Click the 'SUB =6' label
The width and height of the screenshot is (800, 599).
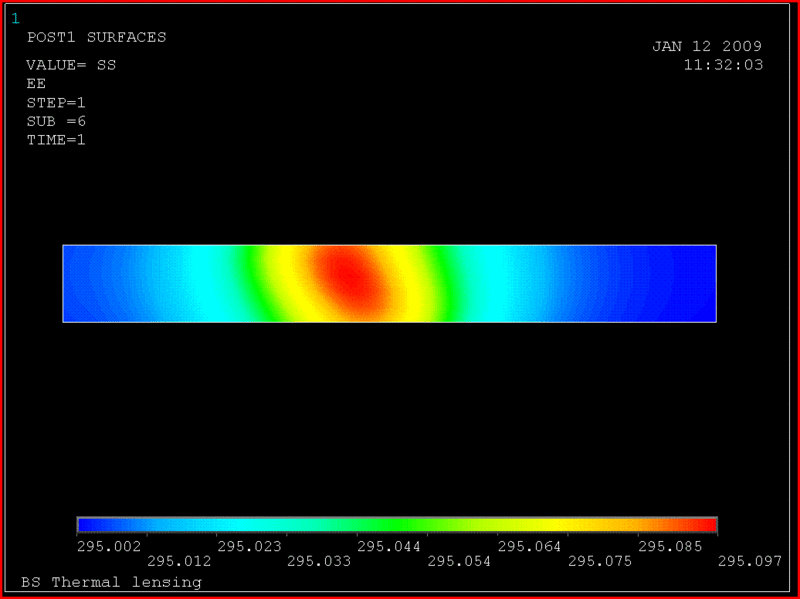click(x=56, y=121)
